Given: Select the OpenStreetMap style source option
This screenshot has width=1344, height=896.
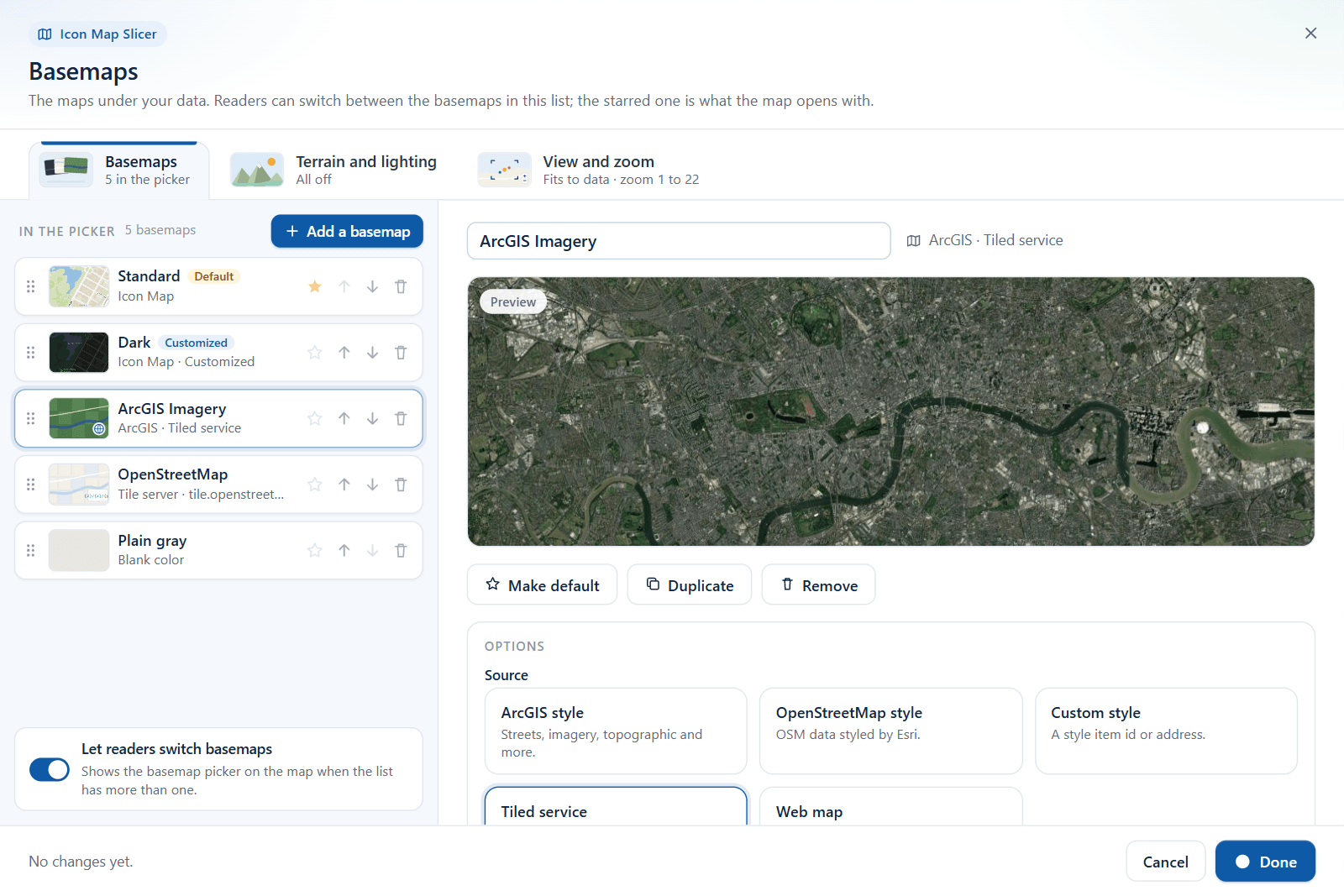Looking at the screenshot, I should coord(891,731).
